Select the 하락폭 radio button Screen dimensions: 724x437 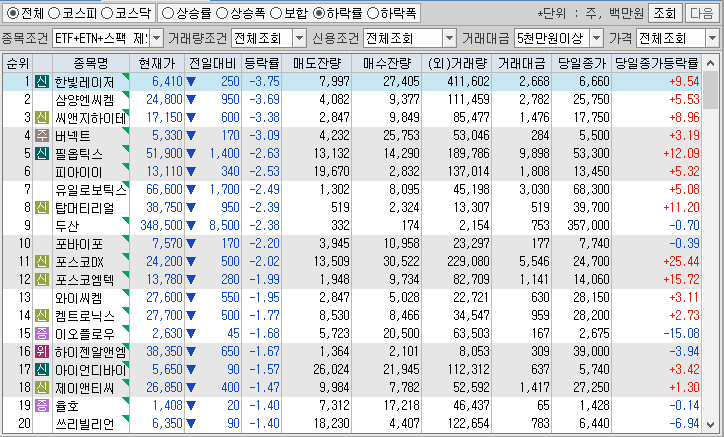[x=373, y=13]
